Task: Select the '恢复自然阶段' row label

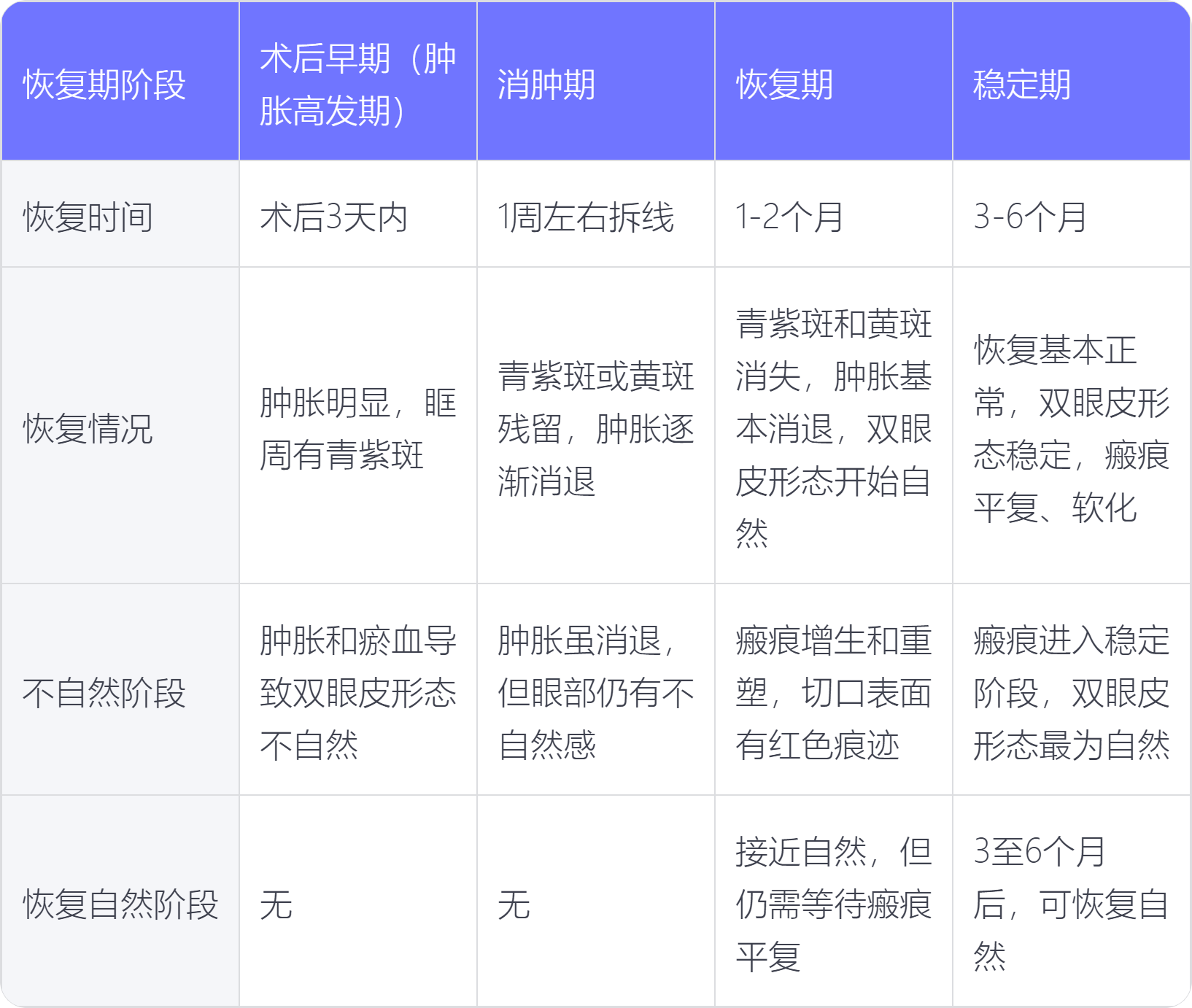Action: coord(120,904)
